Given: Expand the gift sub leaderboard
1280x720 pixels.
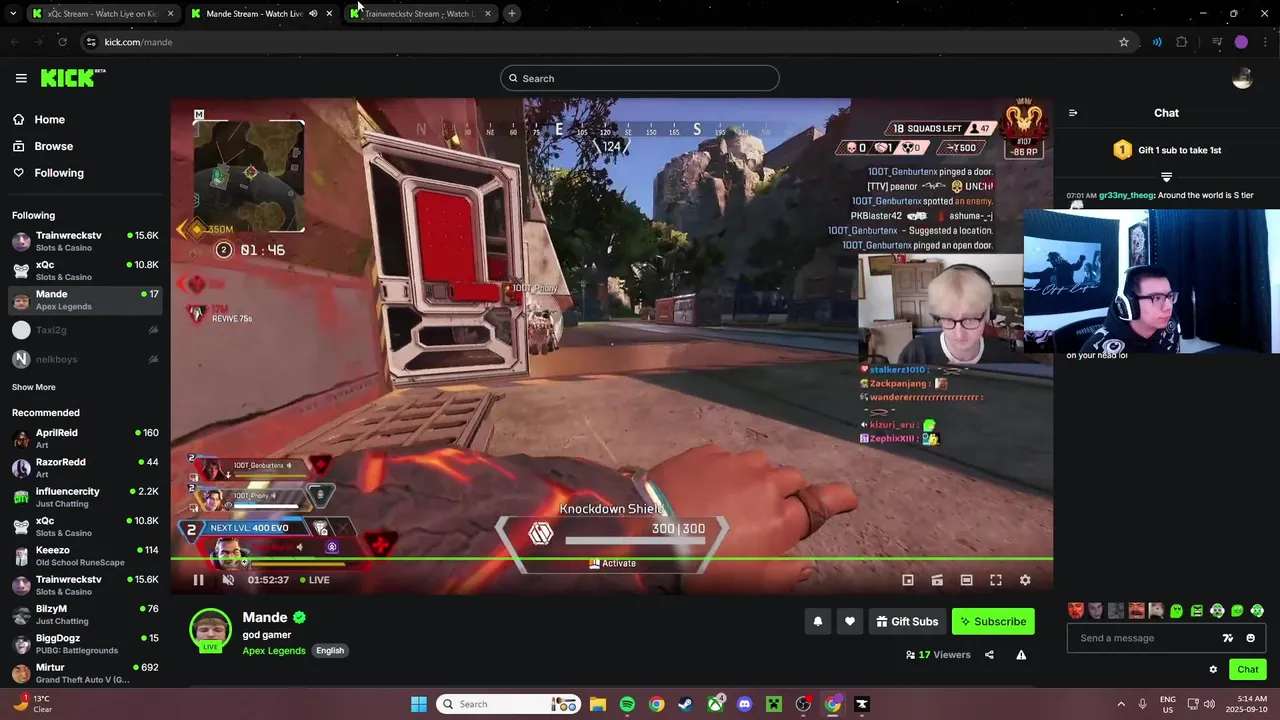Looking at the screenshot, I should point(1166,176).
